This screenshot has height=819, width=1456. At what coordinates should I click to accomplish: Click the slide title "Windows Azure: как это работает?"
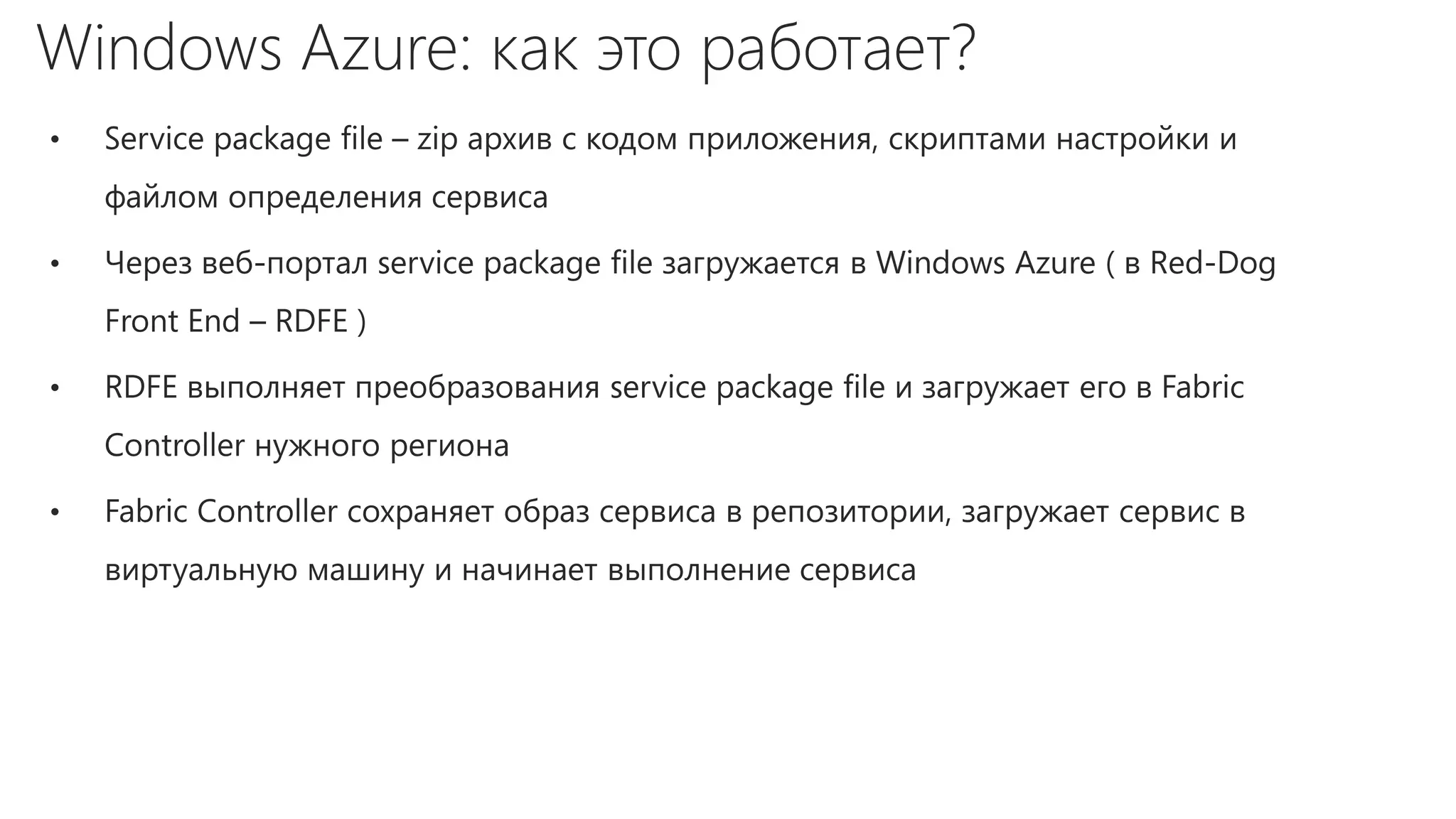click(x=505, y=50)
